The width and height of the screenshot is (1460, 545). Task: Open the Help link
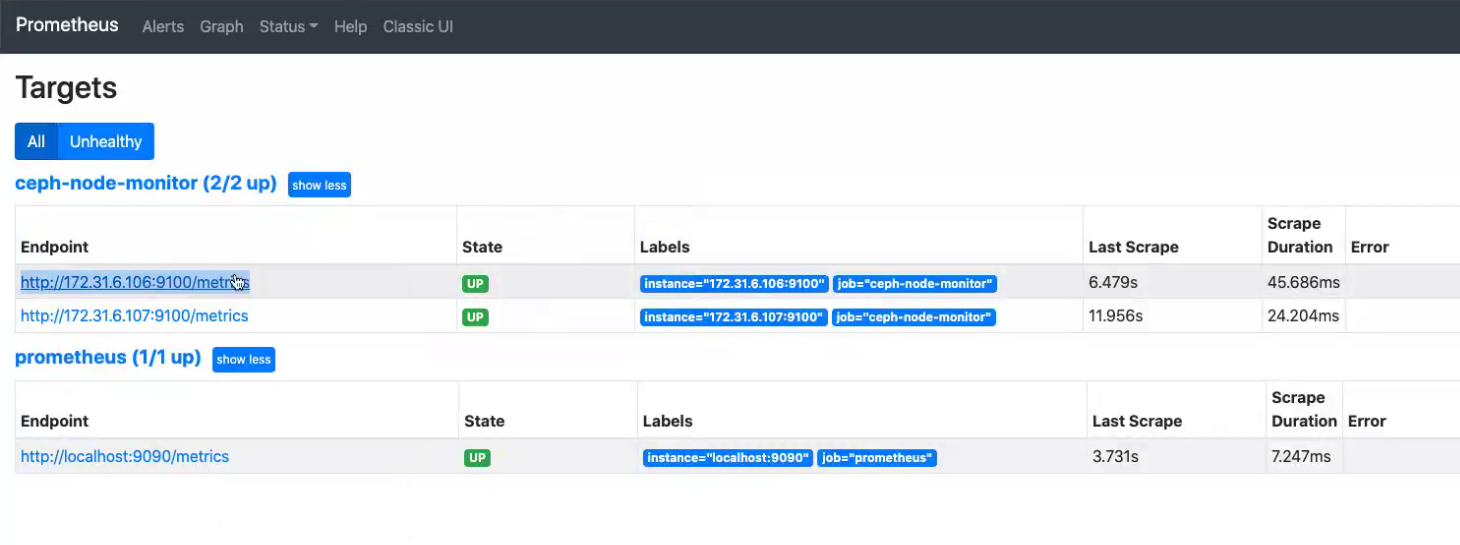pos(350,26)
